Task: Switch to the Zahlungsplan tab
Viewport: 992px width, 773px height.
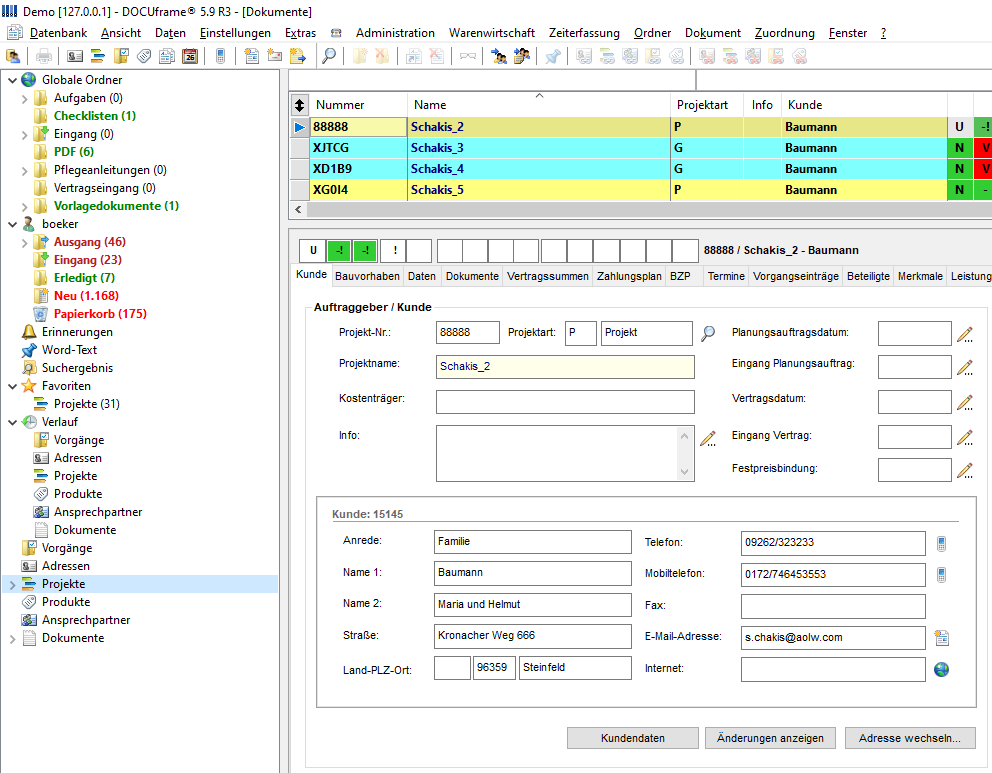Action: [629, 276]
